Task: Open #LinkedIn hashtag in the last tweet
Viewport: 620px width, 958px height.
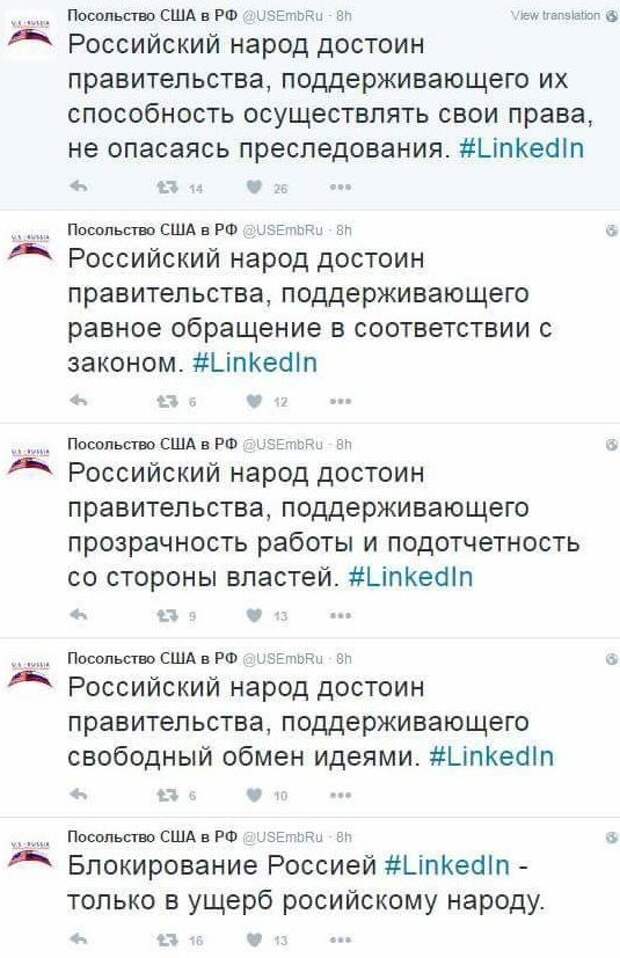Action: (446, 864)
